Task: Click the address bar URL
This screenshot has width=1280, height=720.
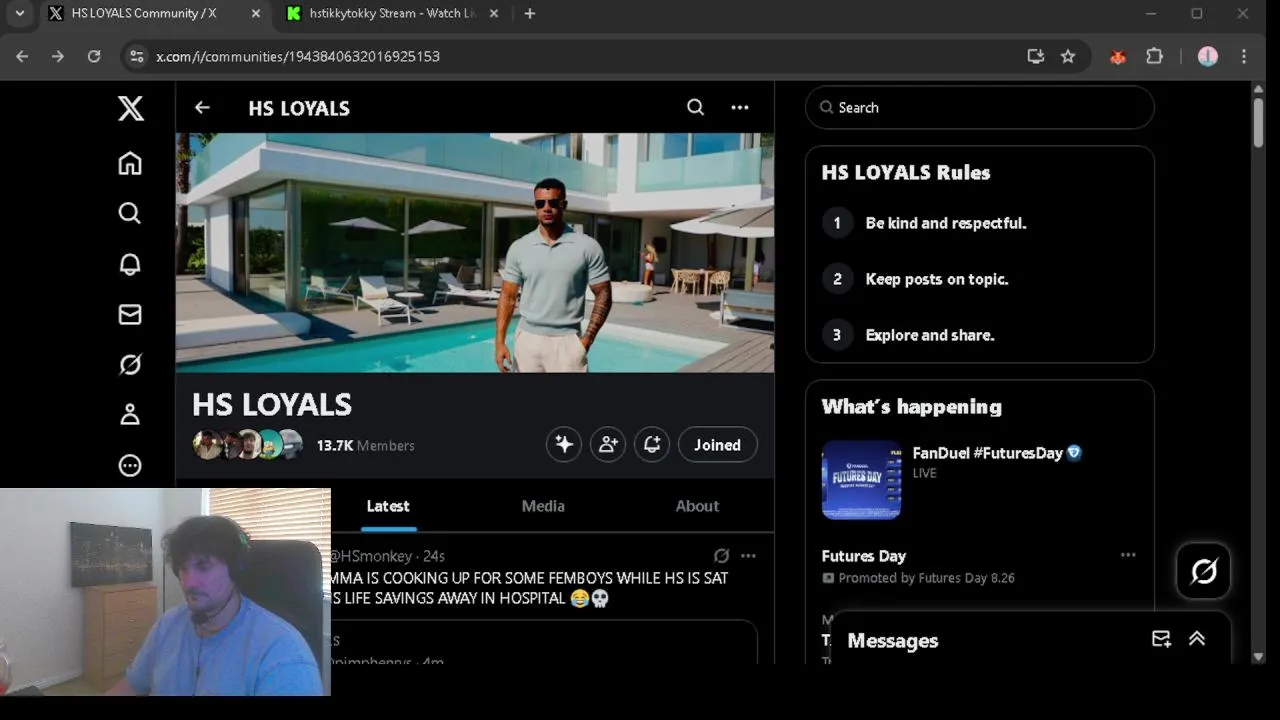Action: (x=298, y=57)
